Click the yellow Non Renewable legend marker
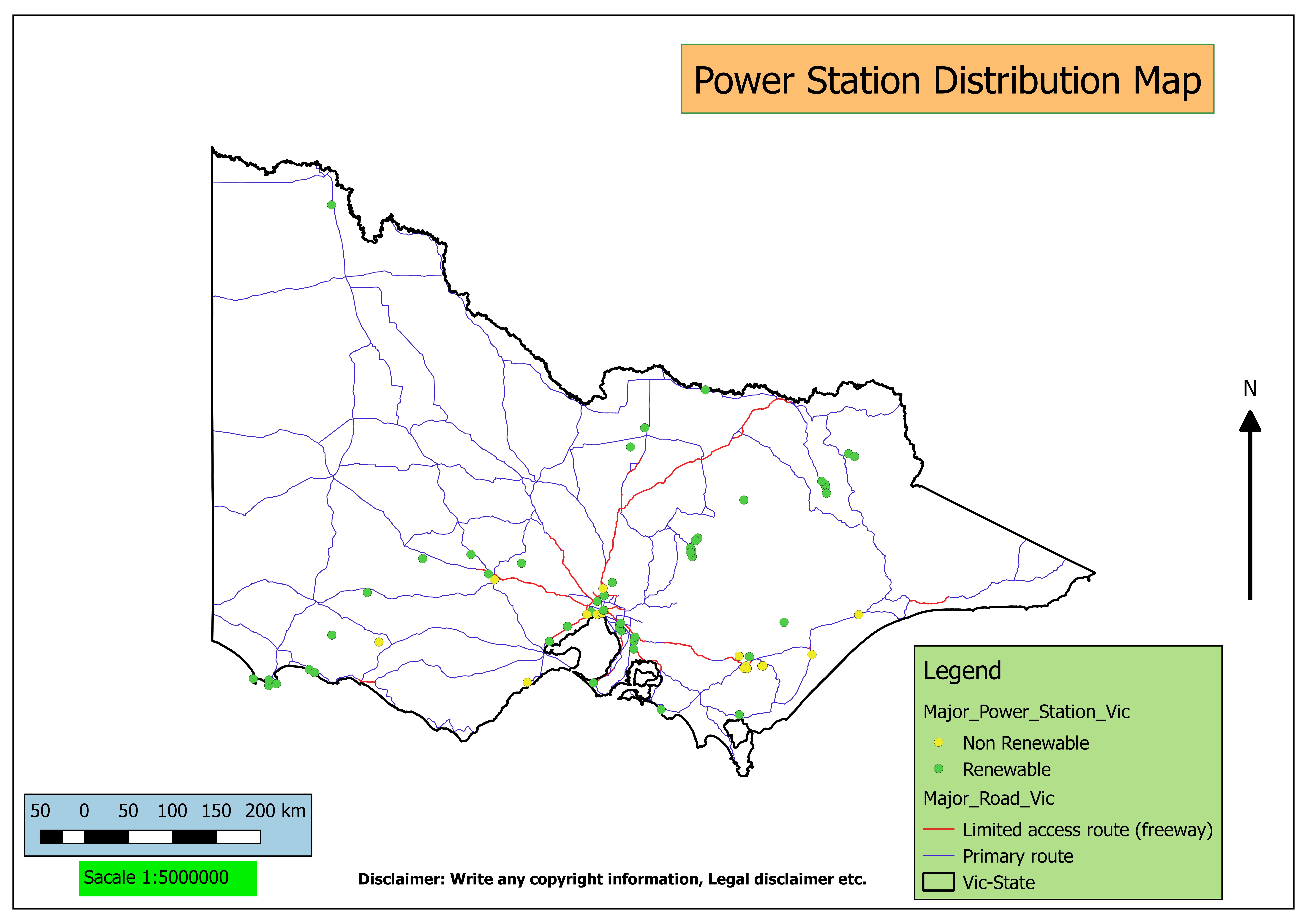Image resolution: width=1307 pixels, height=924 pixels. click(x=939, y=742)
